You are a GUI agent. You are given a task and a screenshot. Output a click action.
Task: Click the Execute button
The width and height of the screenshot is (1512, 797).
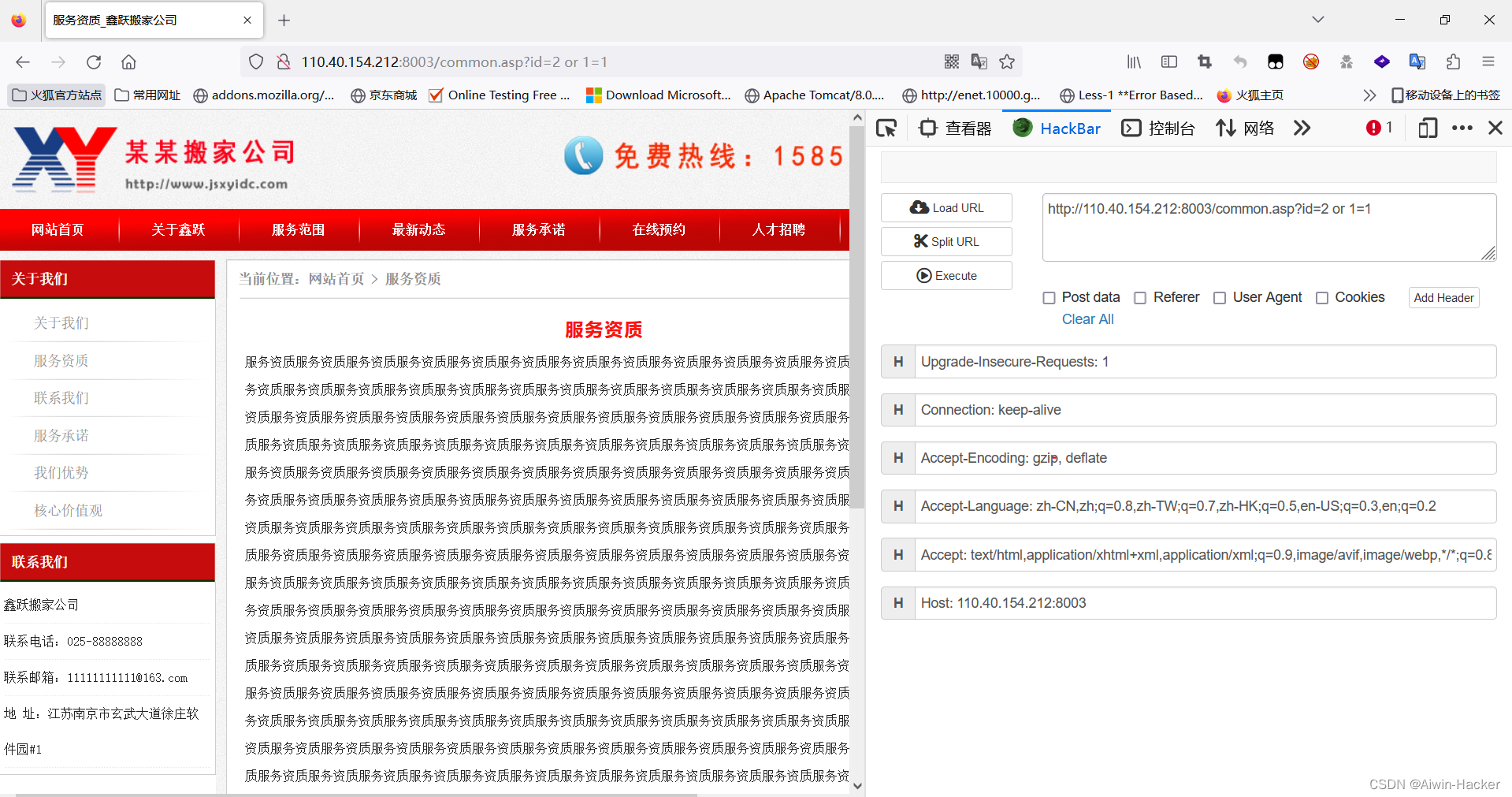click(x=946, y=276)
